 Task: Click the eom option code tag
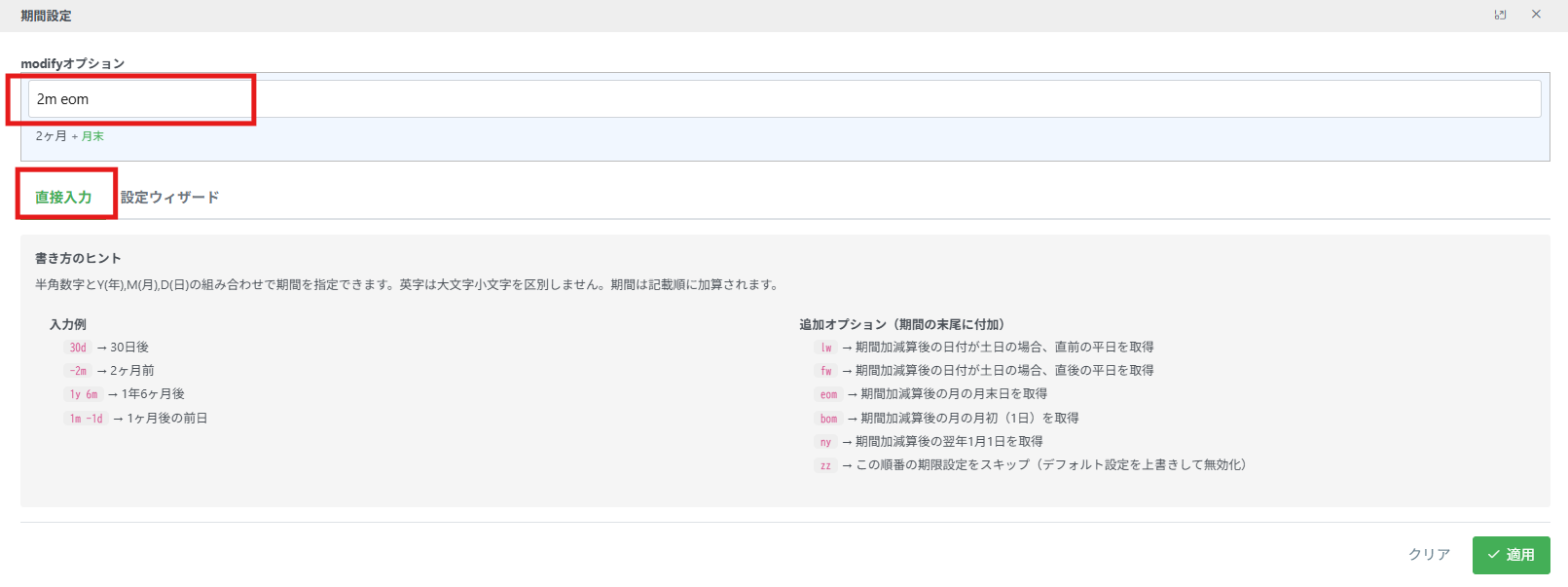[x=828, y=394]
